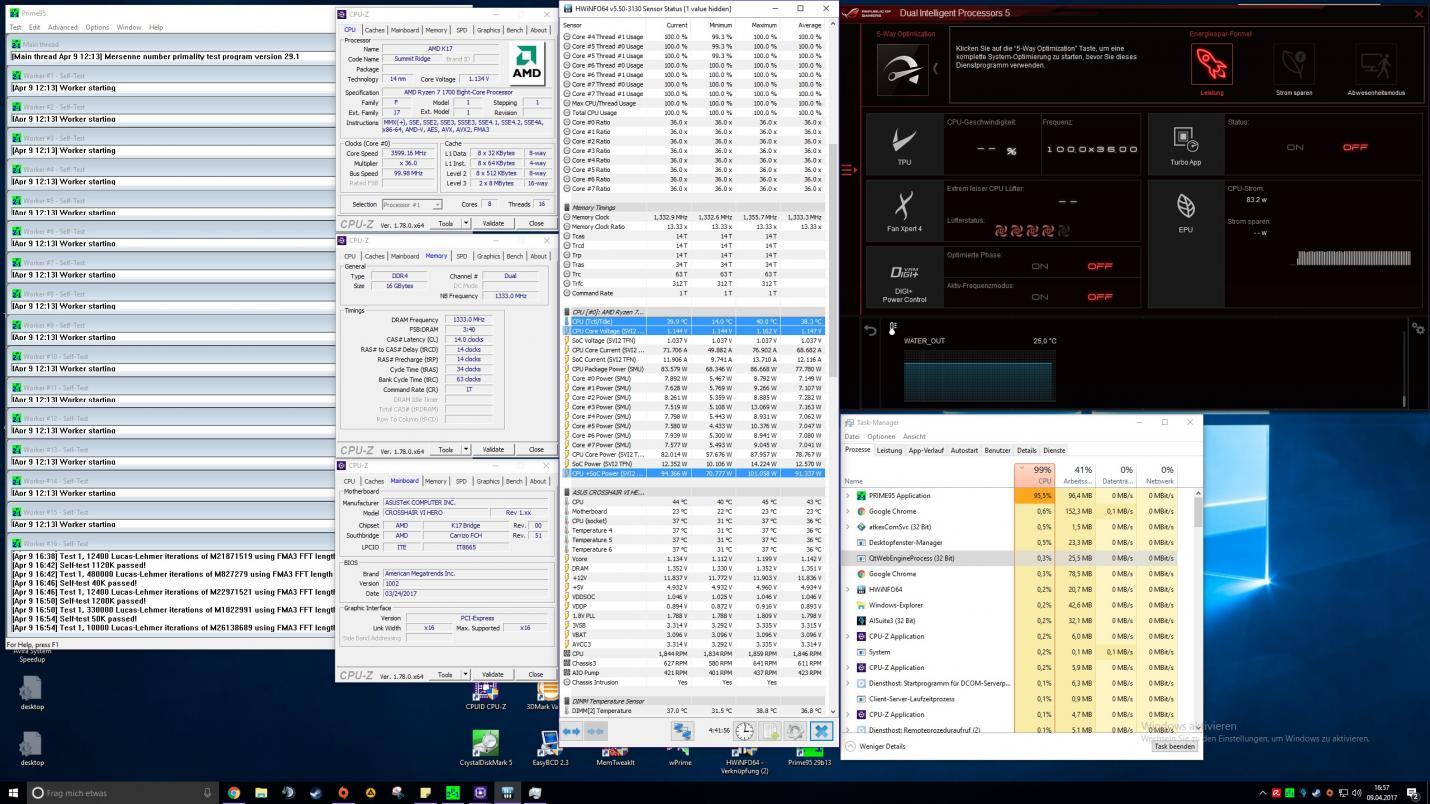Click HWiNFO log file icon

coord(770,731)
